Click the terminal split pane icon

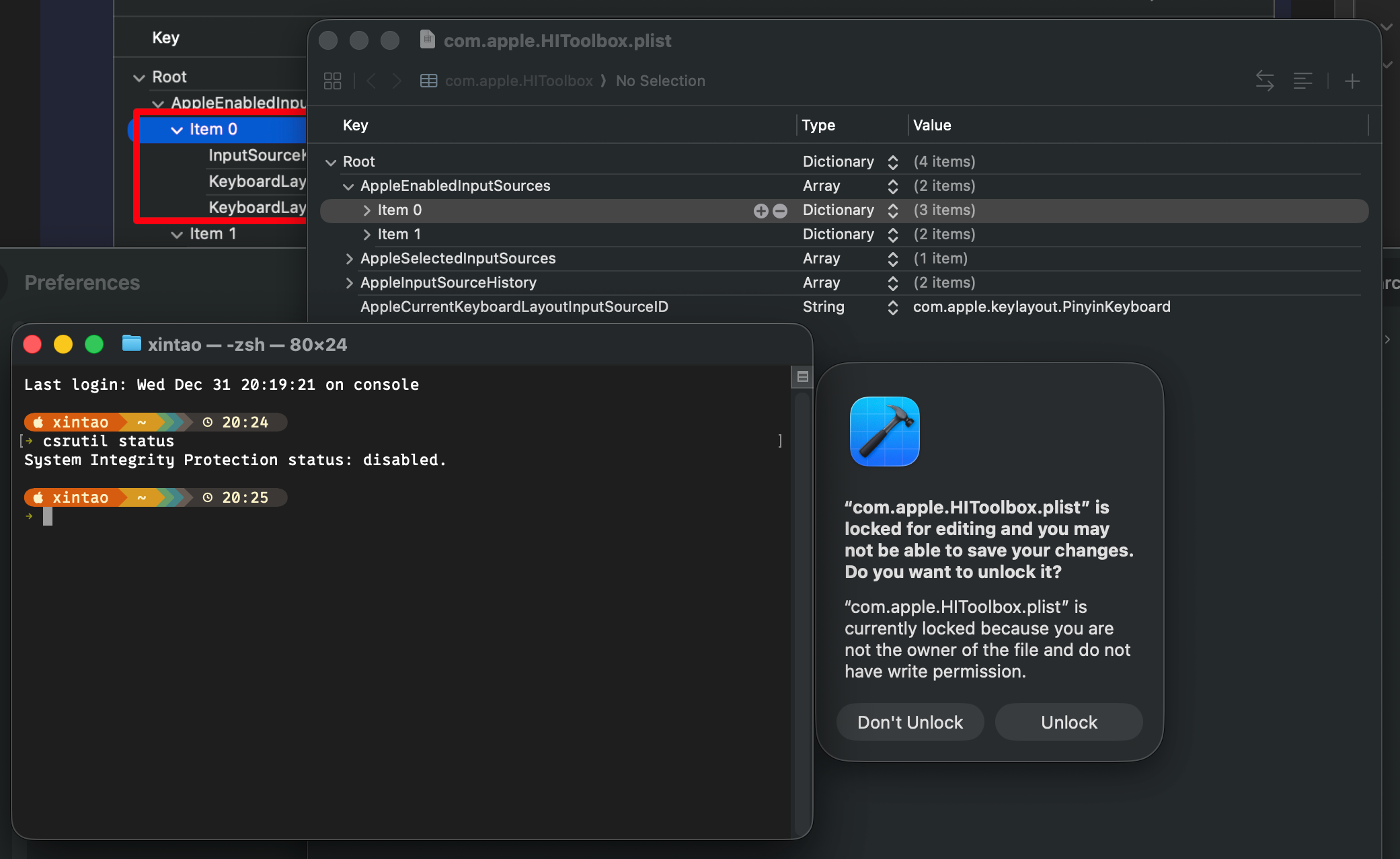[x=802, y=376]
